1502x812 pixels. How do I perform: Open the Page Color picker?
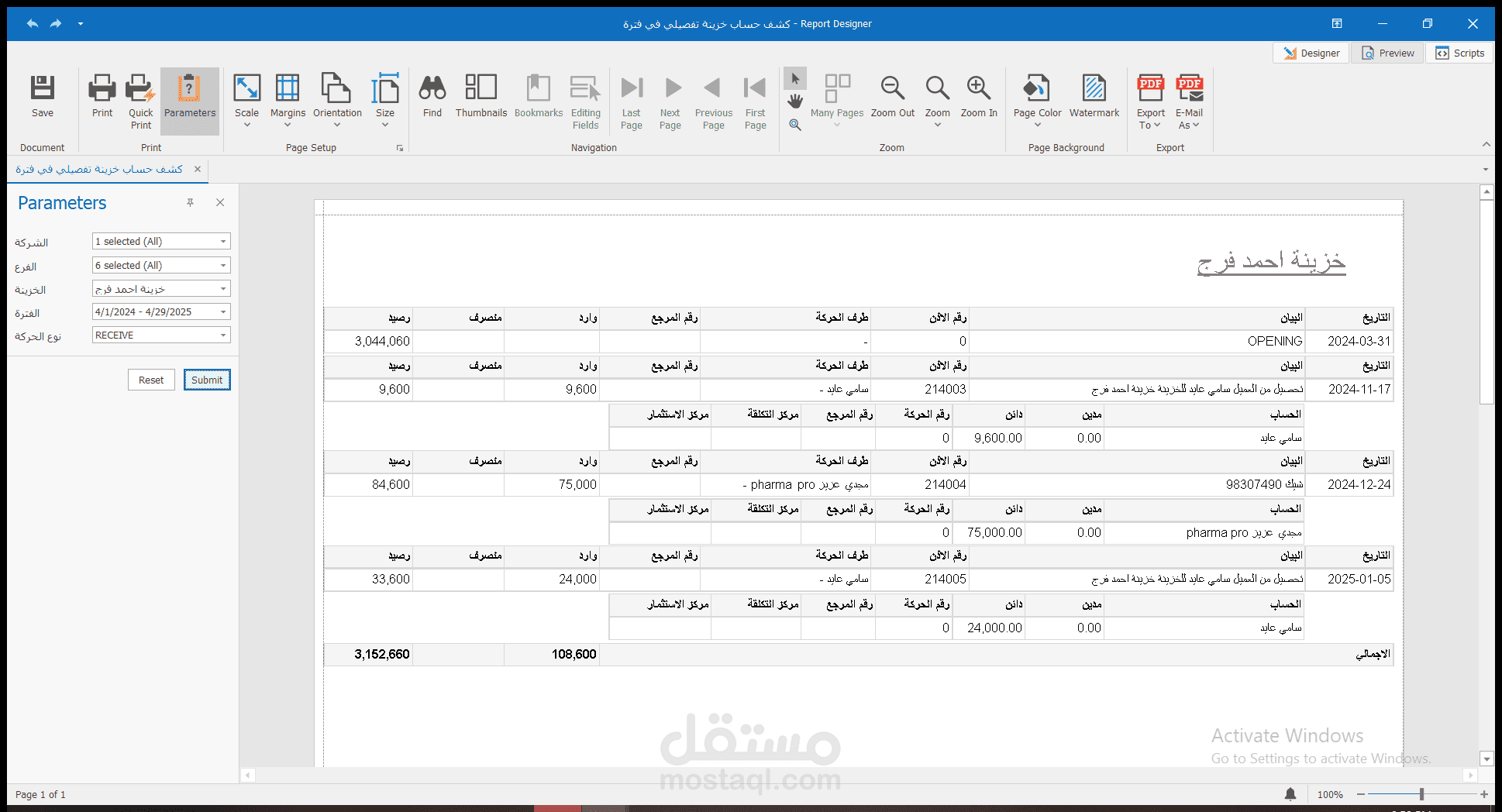click(1038, 101)
